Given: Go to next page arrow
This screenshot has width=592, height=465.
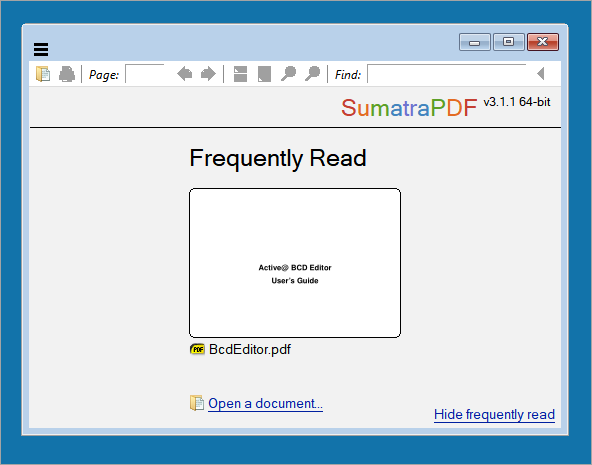Looking at the screenshot, I should [x=208, y=74].
